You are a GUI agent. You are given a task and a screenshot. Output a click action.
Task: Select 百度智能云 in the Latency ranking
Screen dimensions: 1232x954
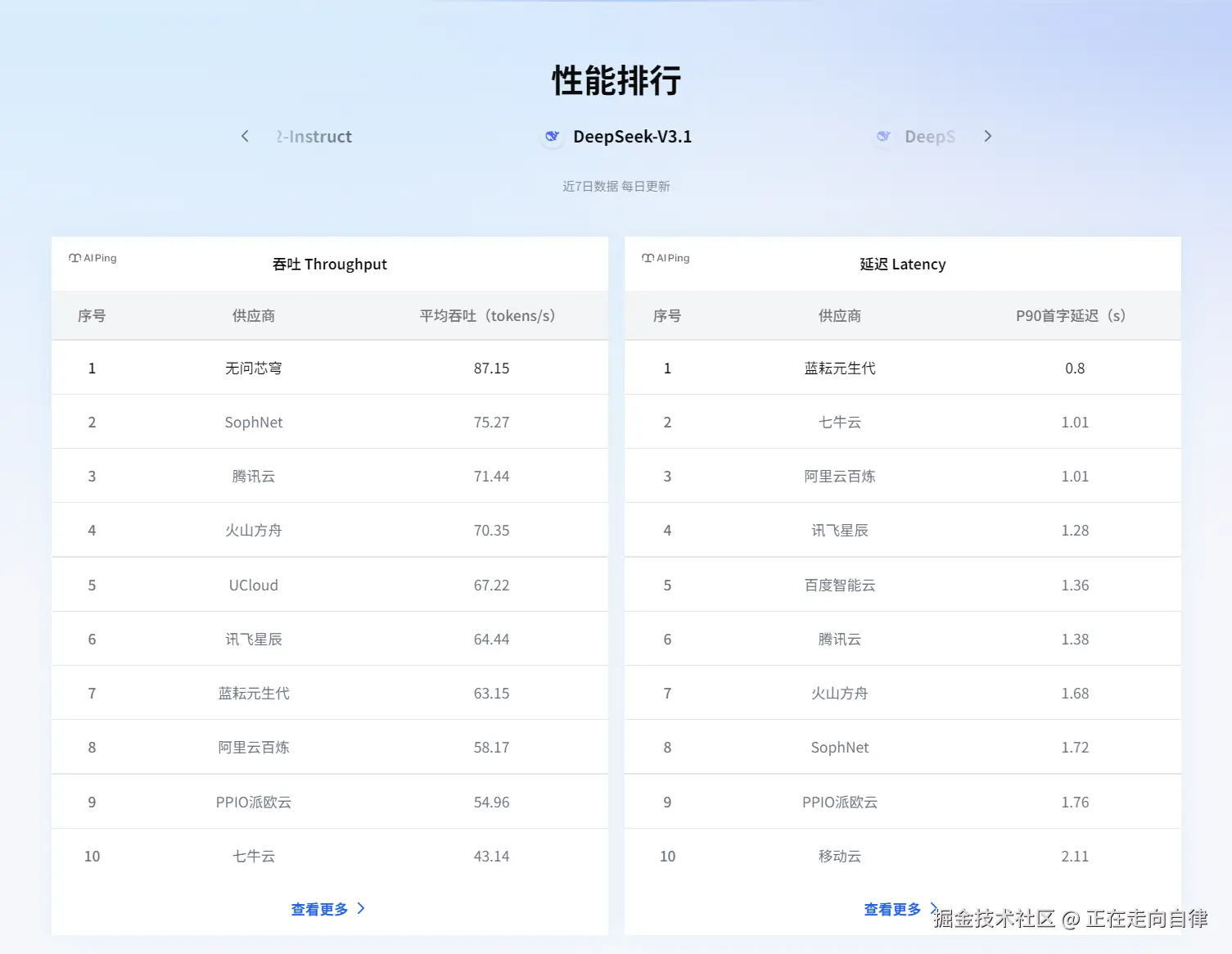tap(840, 586)
